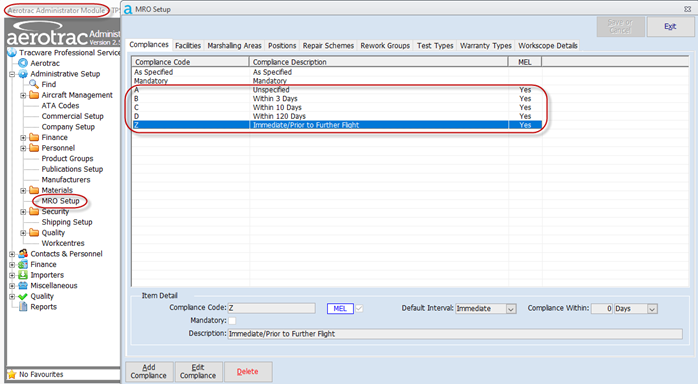The height and width of the screenshot is (384, 698).
Task: Open the Compliance Within Days unit dropdown
Action: point(652,309)
